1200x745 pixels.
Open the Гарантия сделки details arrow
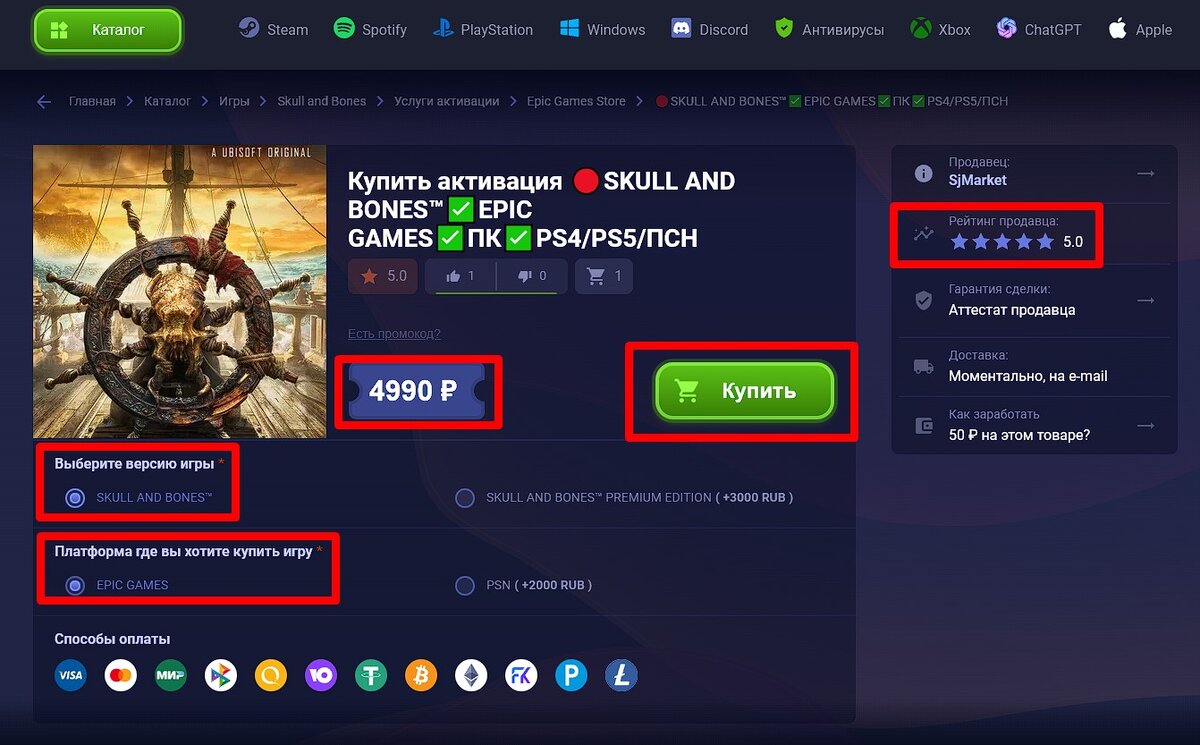click(1146, 300)
